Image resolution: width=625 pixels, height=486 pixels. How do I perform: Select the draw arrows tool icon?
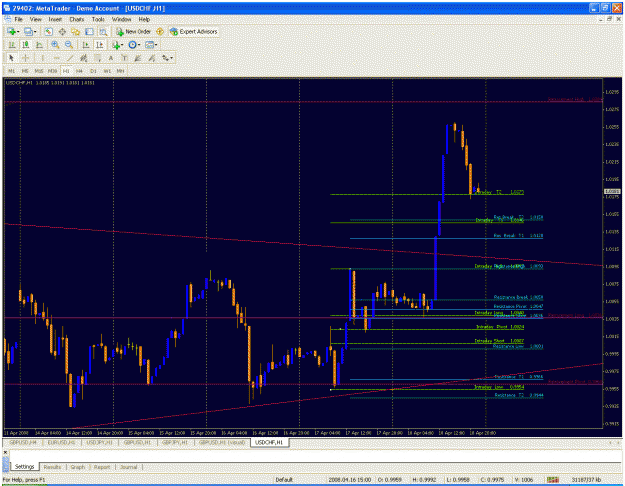165,58
